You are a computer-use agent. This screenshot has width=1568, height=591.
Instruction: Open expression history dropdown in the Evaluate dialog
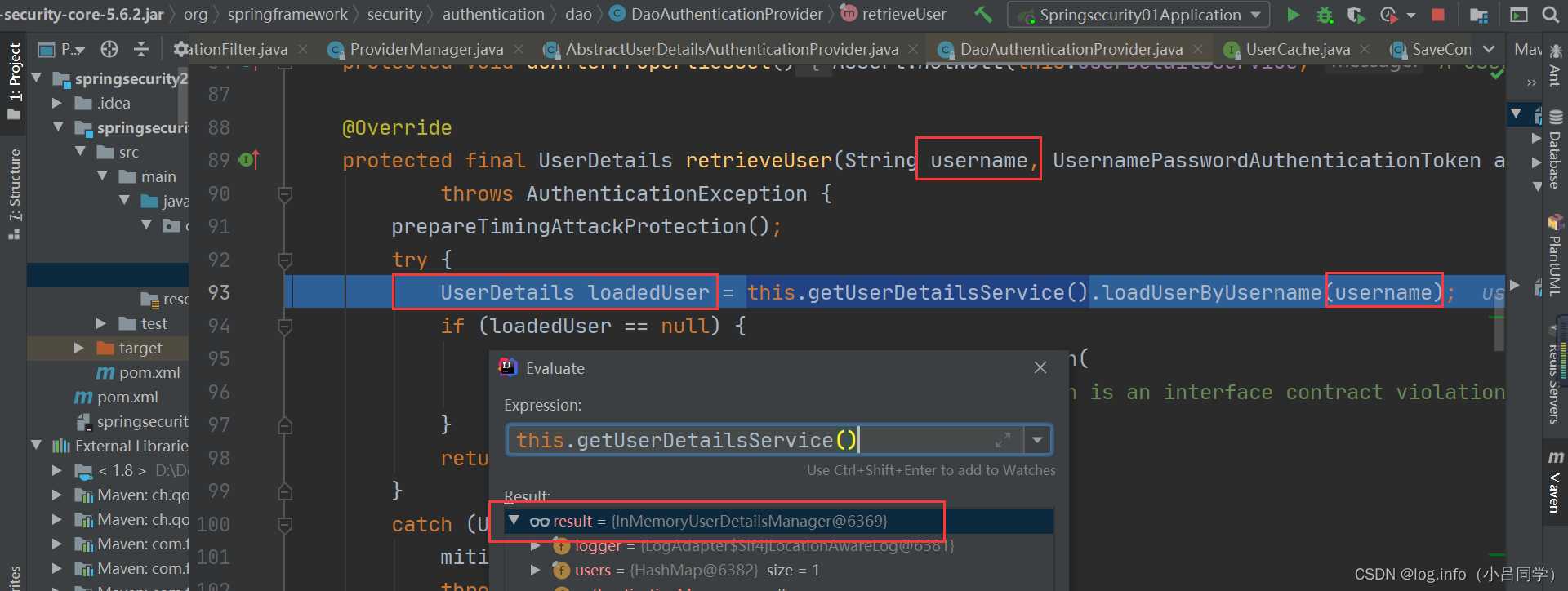coord(1037,440)
